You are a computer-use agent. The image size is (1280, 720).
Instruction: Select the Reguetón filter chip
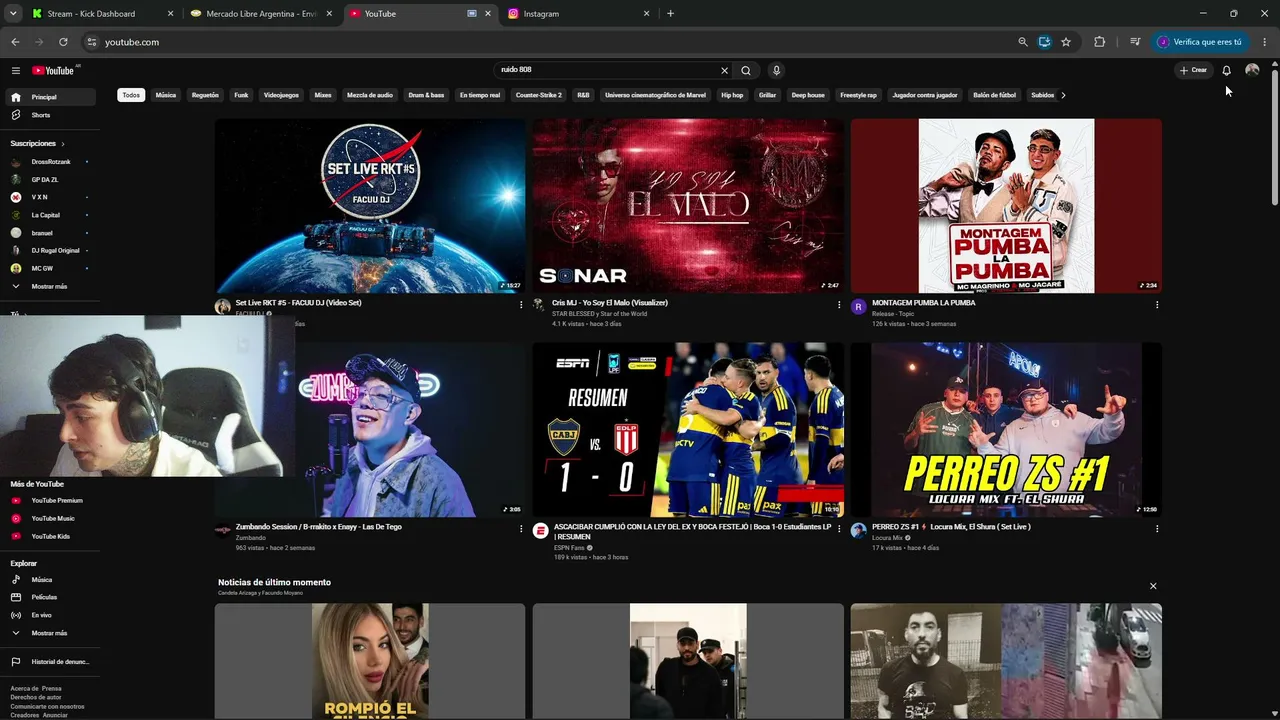click(x=205, y=95)
